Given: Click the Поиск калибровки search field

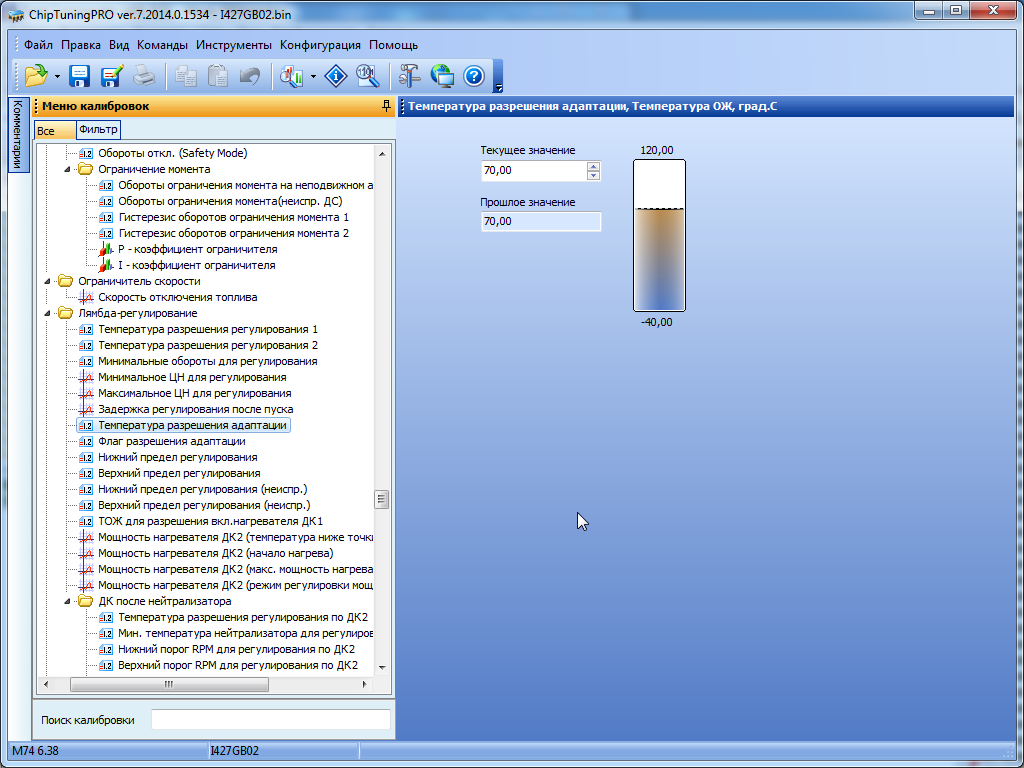Looking at the screenshot, I should point(270,719).
